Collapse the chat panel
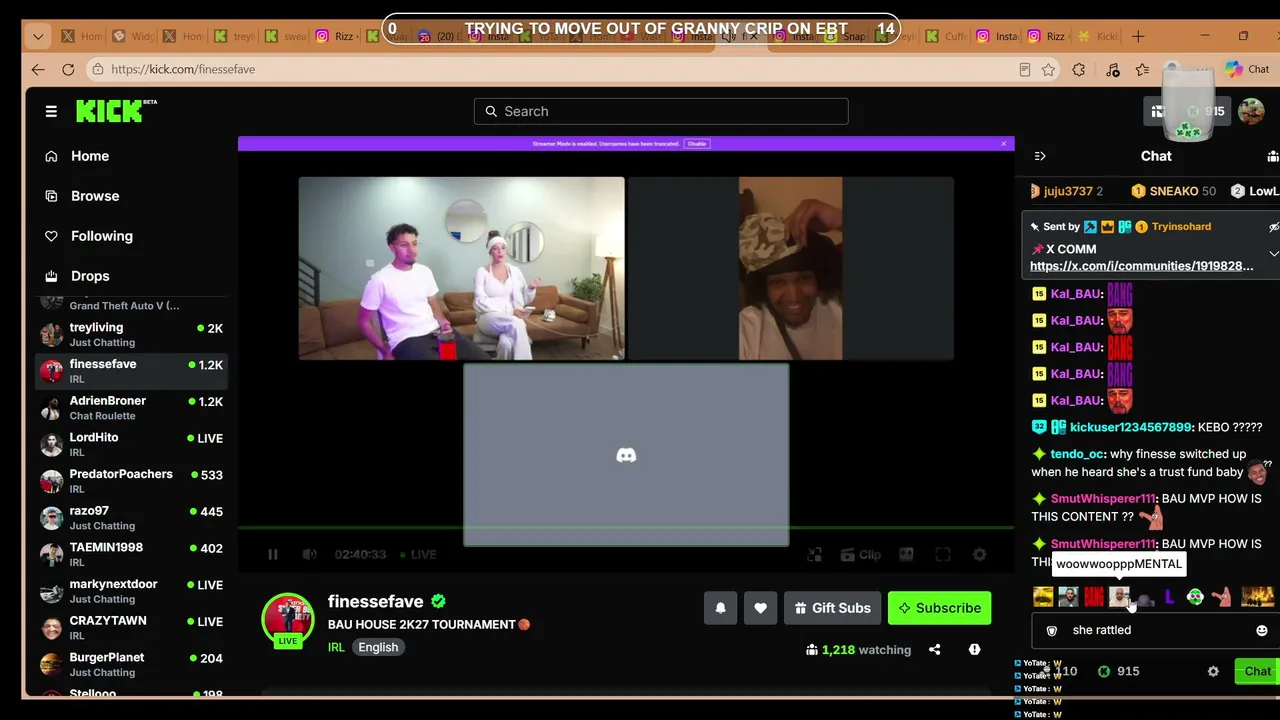The image size is (1280, 720). tap(1040, 156)
